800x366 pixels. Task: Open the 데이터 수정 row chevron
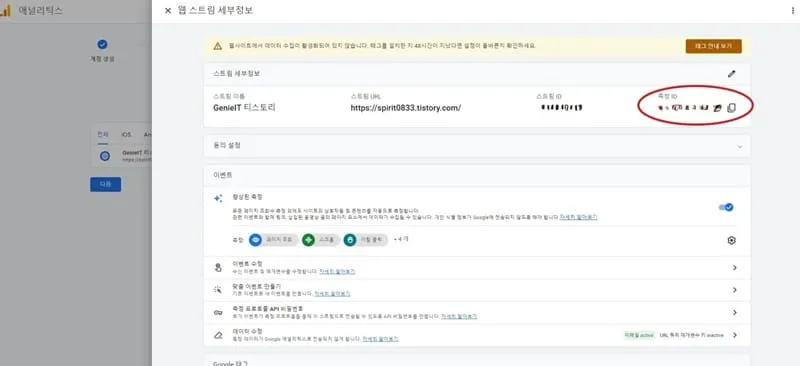tap(734, 335)
